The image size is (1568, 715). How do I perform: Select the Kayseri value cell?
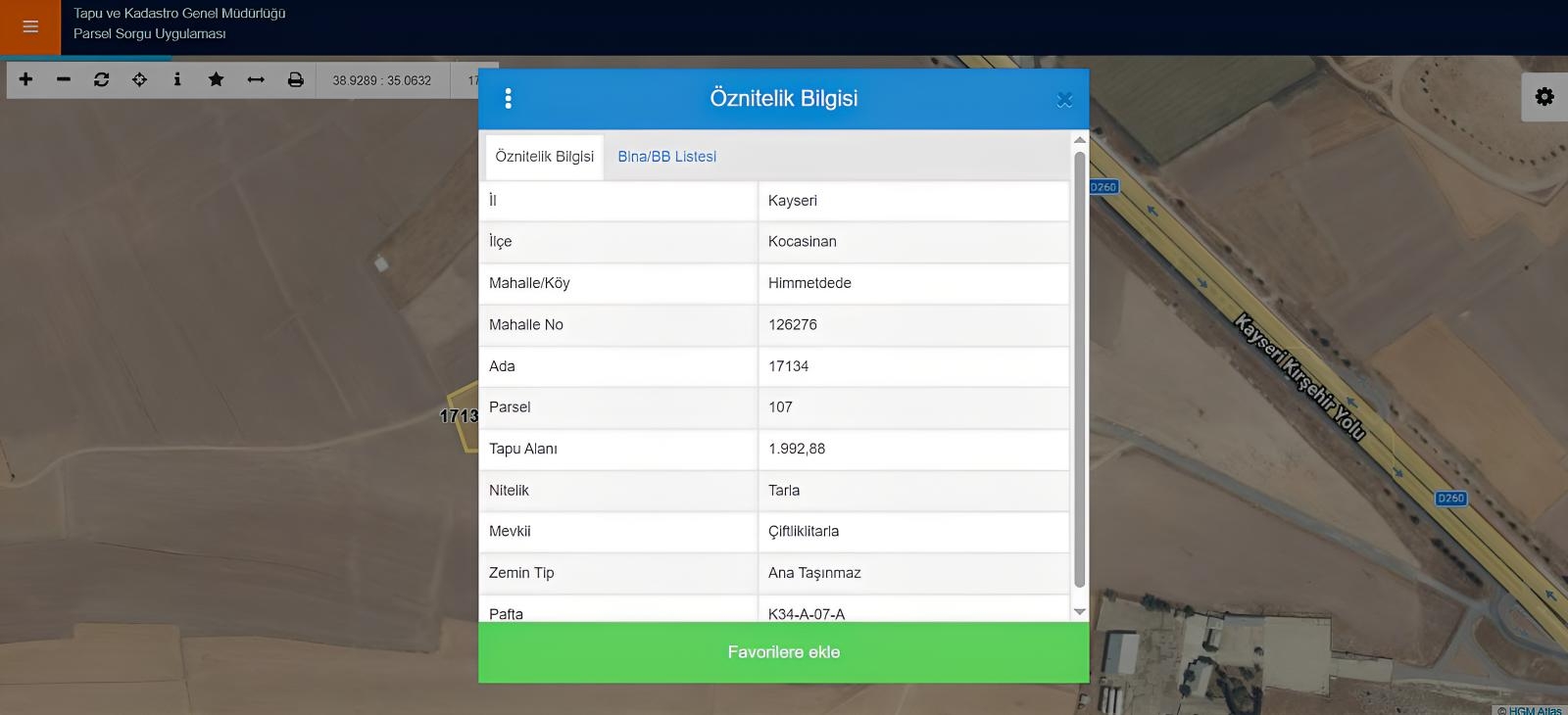tap(913, 201)
